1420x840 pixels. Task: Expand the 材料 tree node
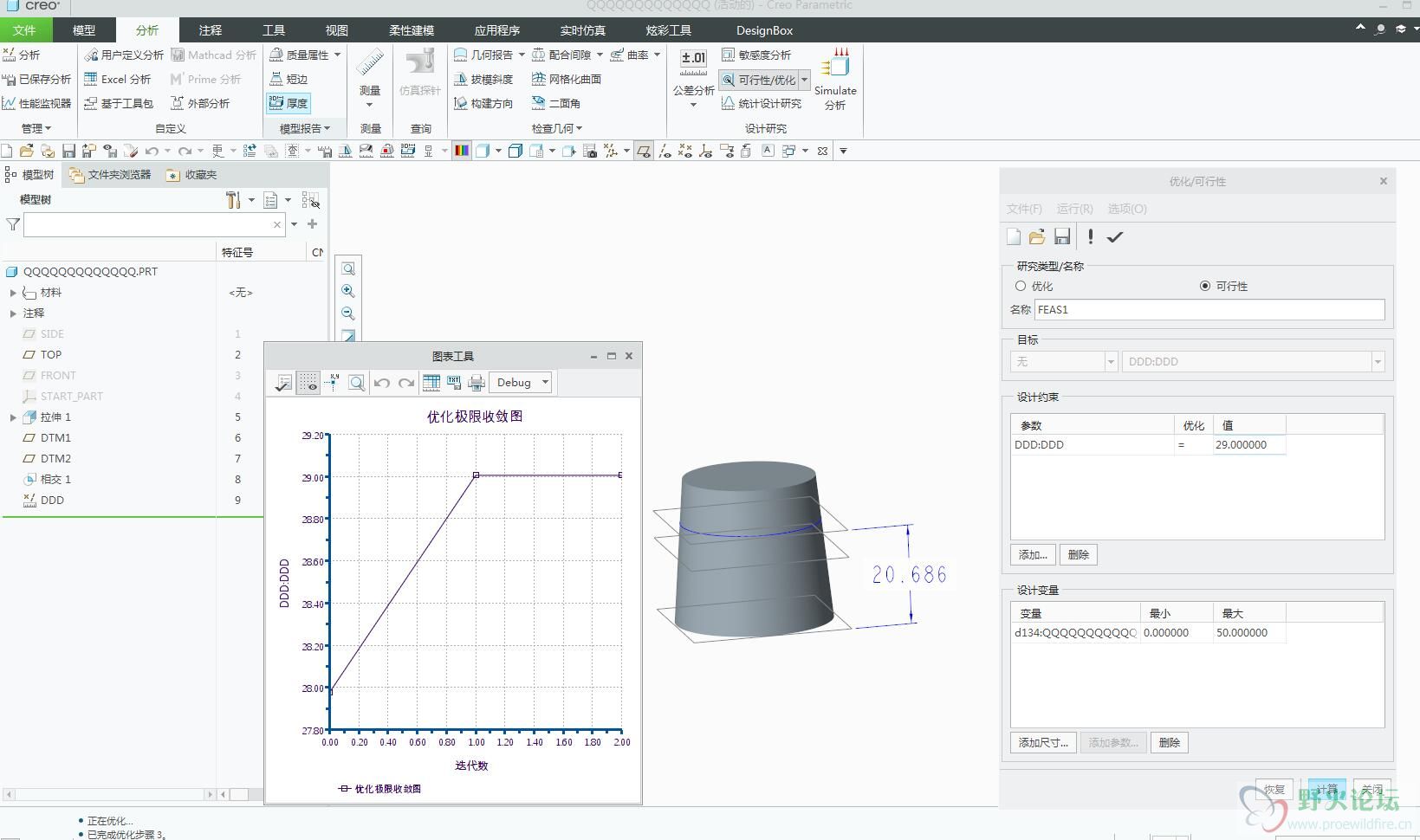13,293
